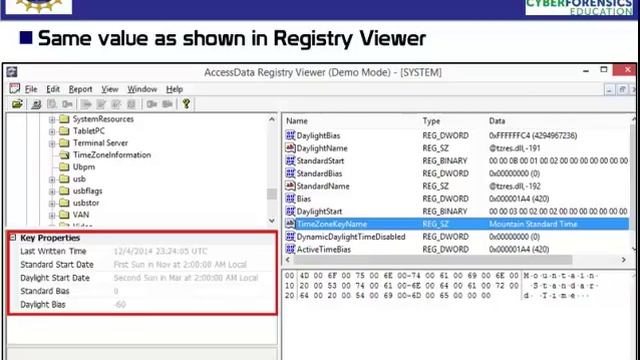Click the Standard Start Date value

(x=180, y=264)
